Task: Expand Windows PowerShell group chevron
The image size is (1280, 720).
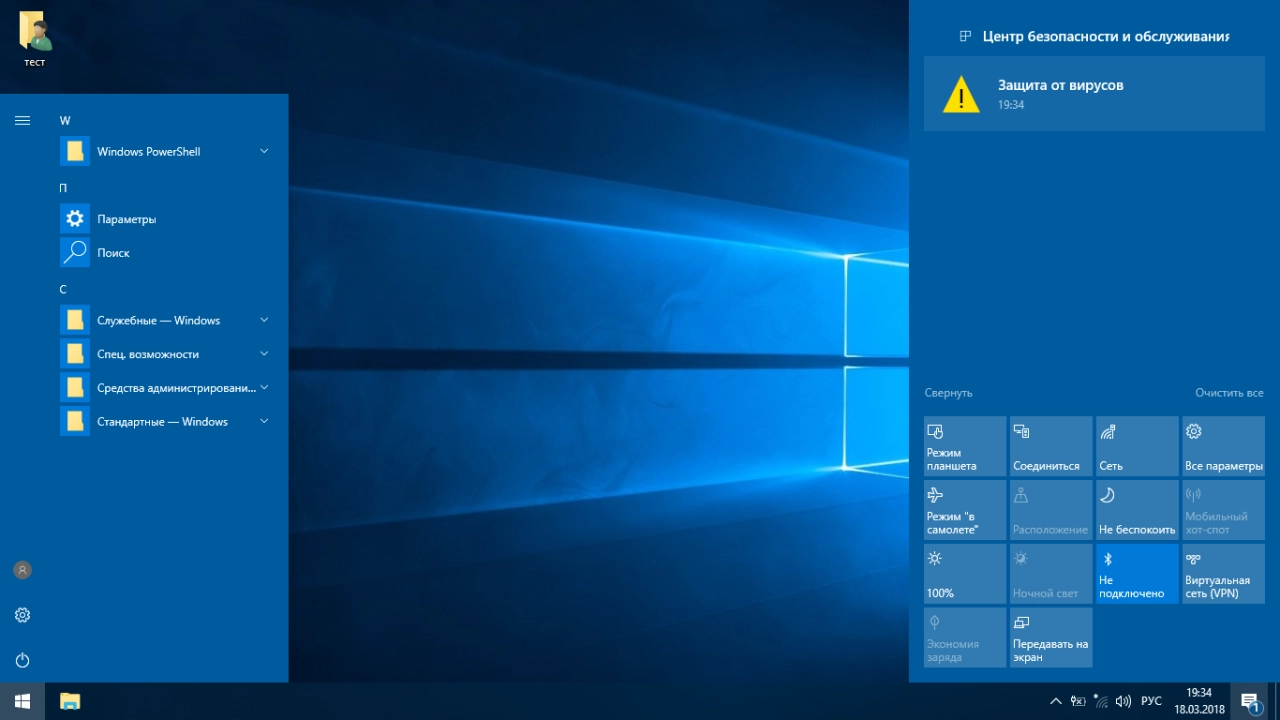Action: point(264,151)
